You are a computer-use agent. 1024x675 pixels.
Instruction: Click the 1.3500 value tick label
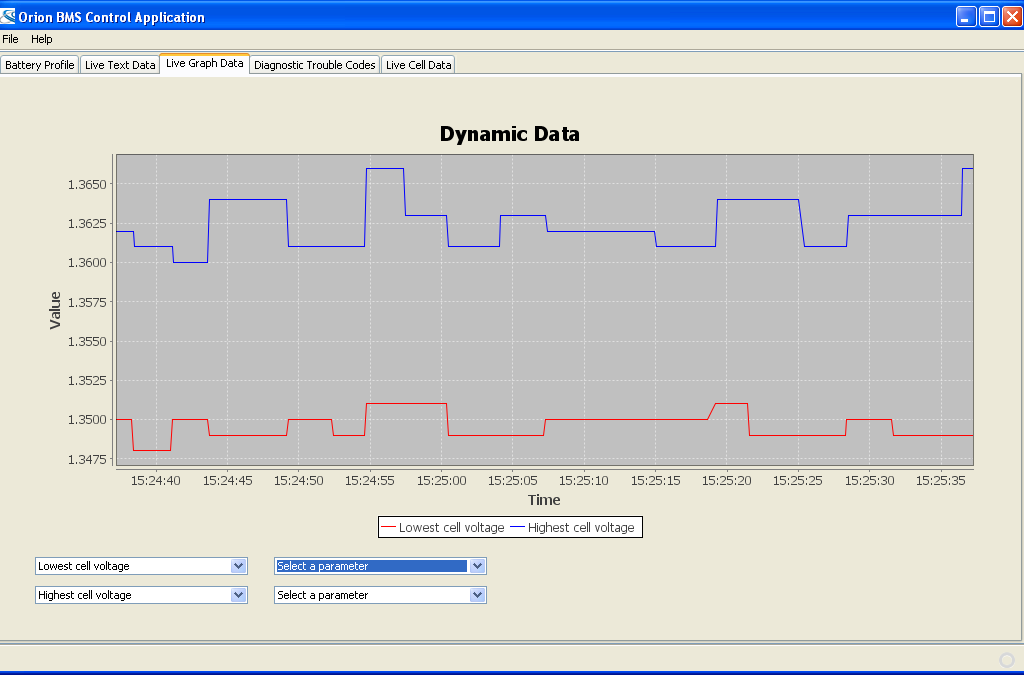(87, 420)
